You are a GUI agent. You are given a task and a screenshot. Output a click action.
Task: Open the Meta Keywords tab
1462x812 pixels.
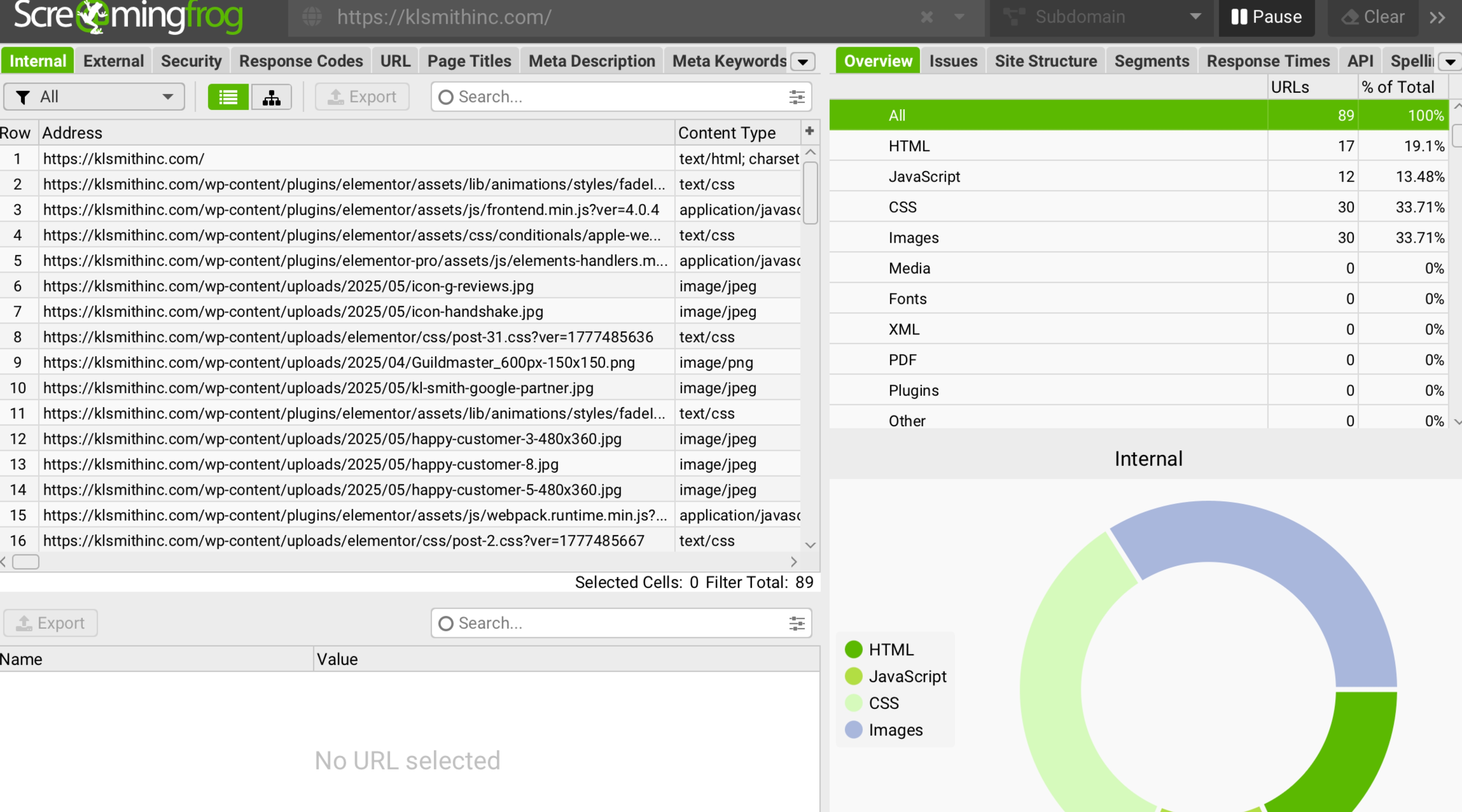[x=729, y=61]
